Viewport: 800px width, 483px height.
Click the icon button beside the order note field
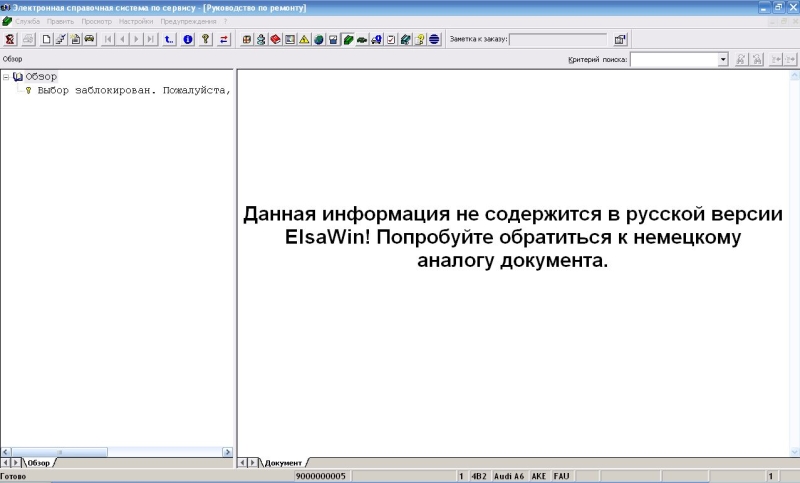click(x=620, y=39)
